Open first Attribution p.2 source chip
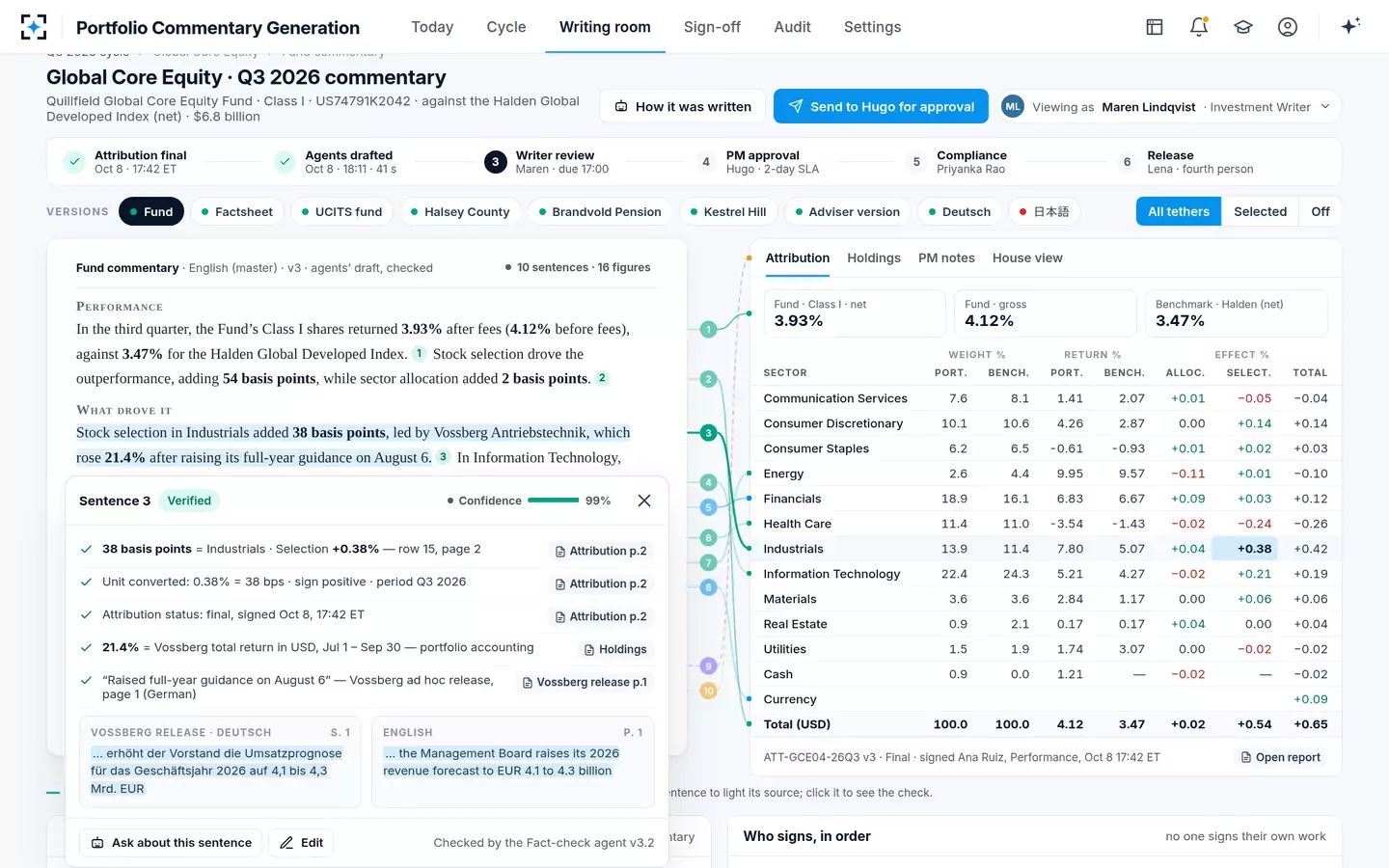The width and height of the screenshot is (1389, 868). pyautogui.click(x=601, y=552)
